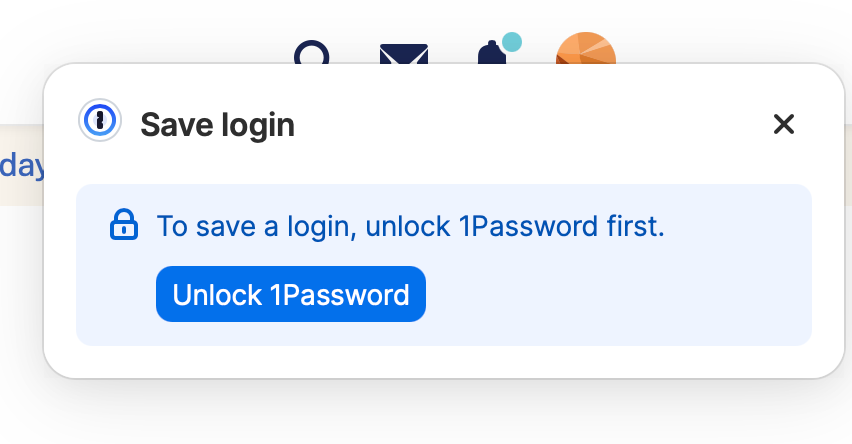Click the teal notification badge dot
This screenshot has width=852, height=444.
[x=512, y=41]
